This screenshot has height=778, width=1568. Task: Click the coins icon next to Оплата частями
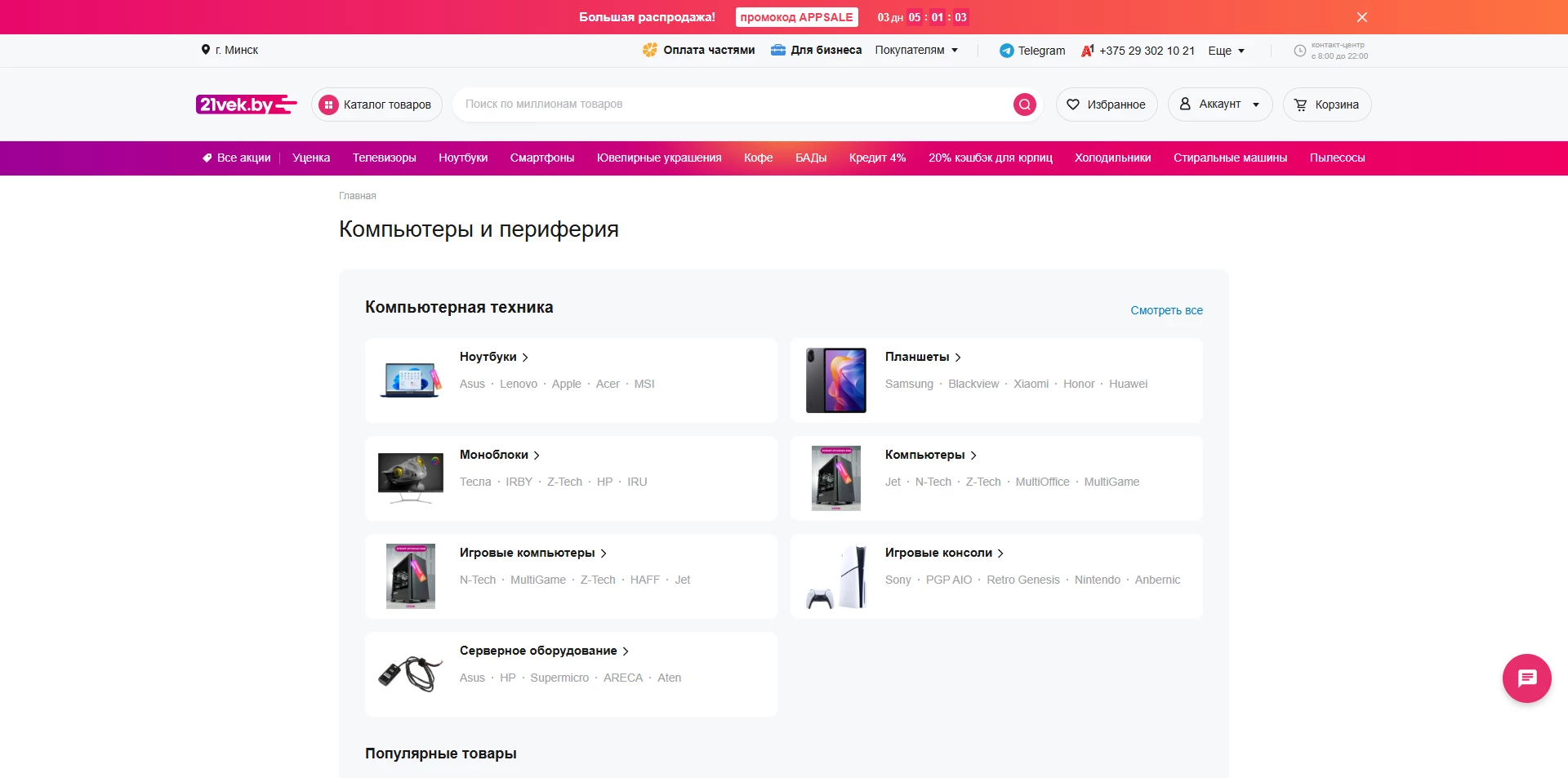click(x=650, y=50)
